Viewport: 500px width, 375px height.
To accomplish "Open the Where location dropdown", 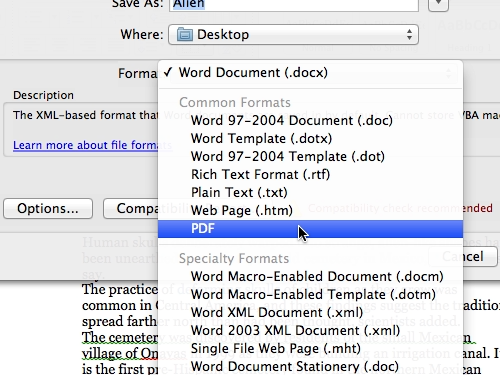I will [x=293, y=34].
